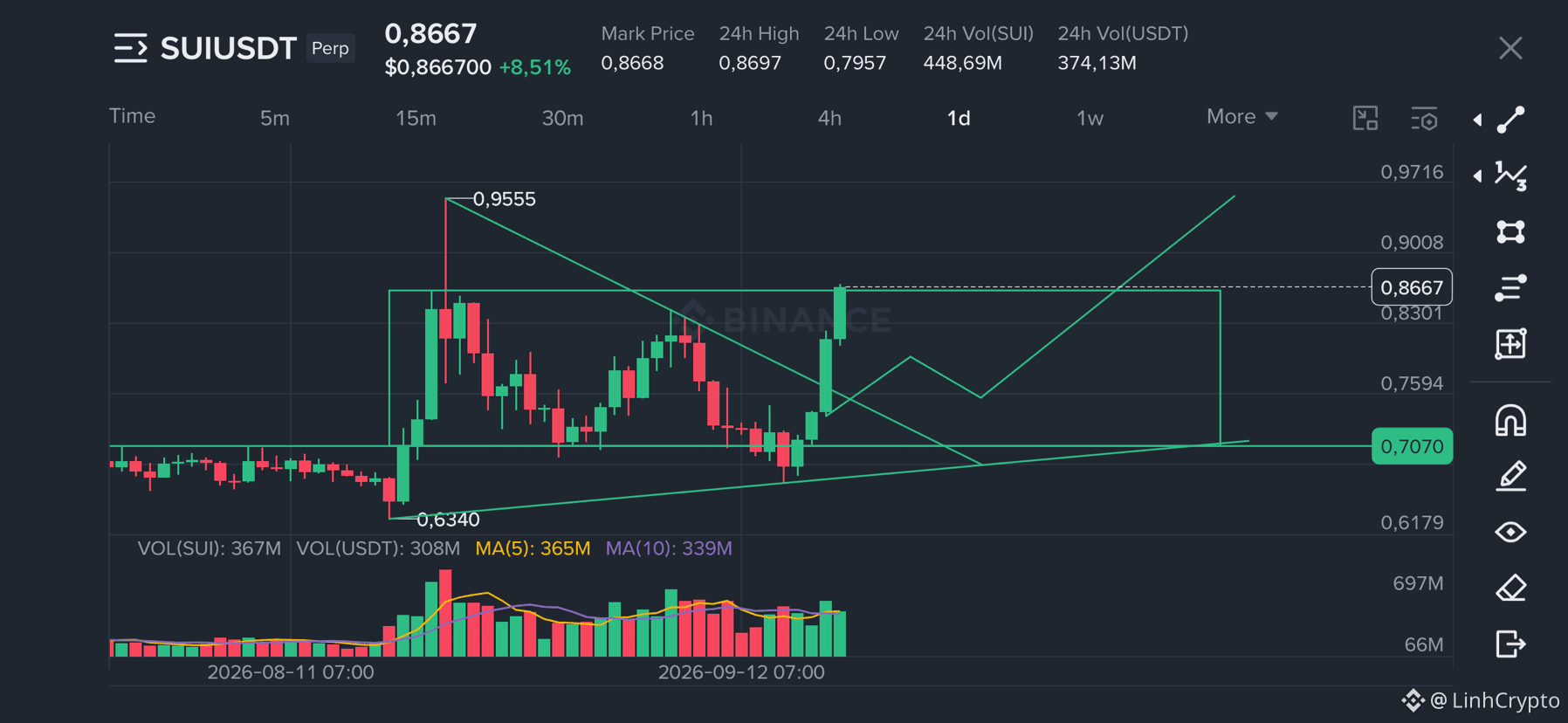Select the wave pattern drawing tool

pyautogui.click(x=1510, y=176)
